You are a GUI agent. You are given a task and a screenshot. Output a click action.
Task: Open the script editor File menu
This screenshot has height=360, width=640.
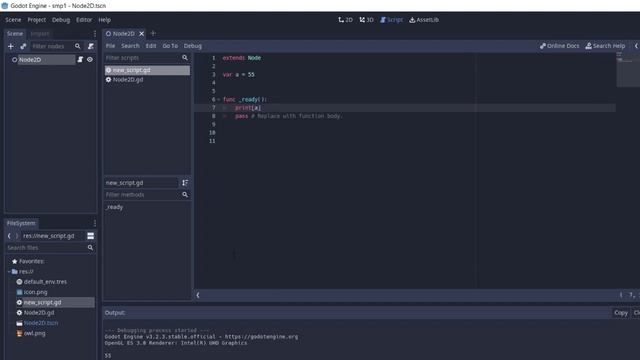(x=110, y=46)
